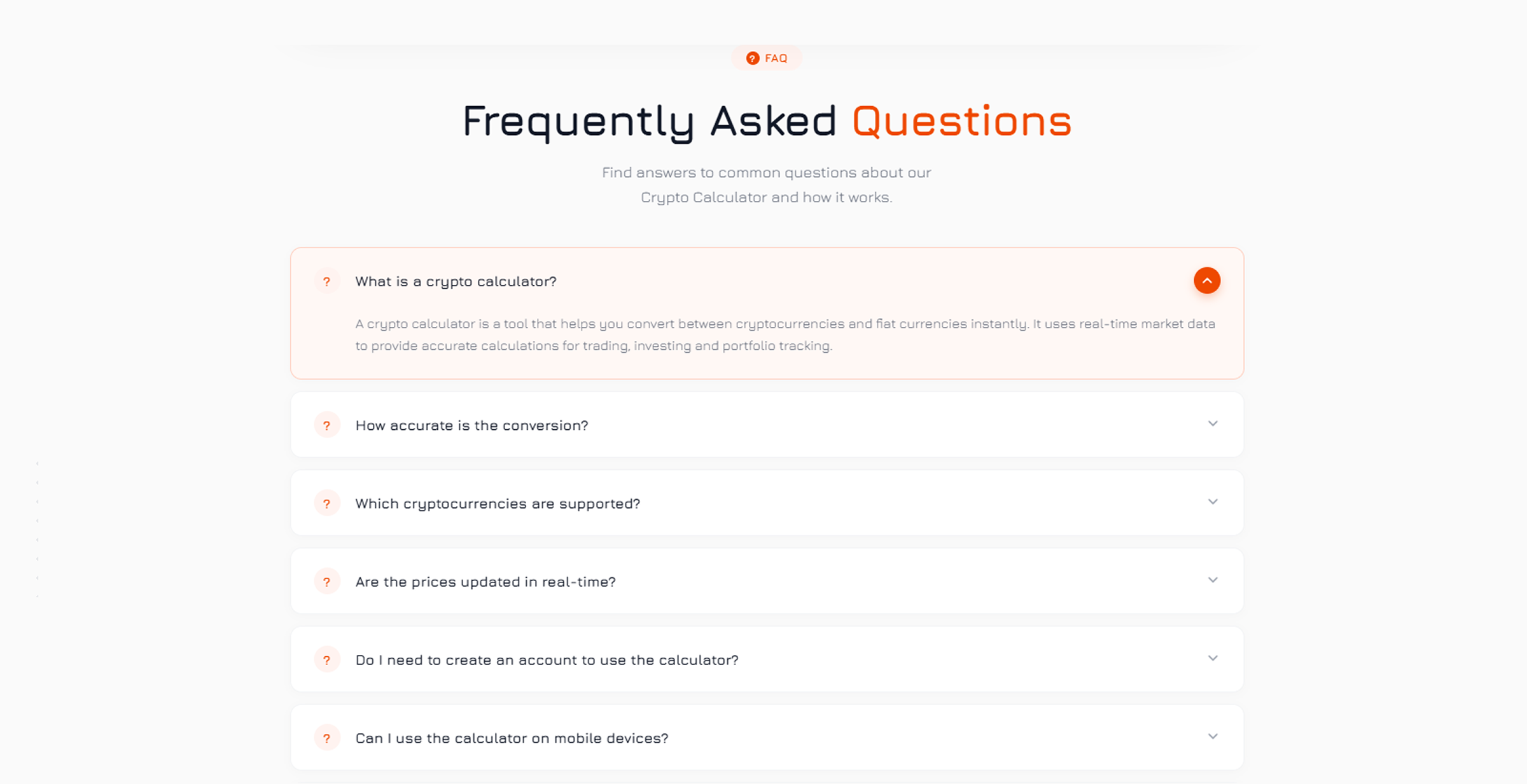Click 'What is a crypto calculator?' heading
The width and height of the screenshot is (1527, 784).
456,282
